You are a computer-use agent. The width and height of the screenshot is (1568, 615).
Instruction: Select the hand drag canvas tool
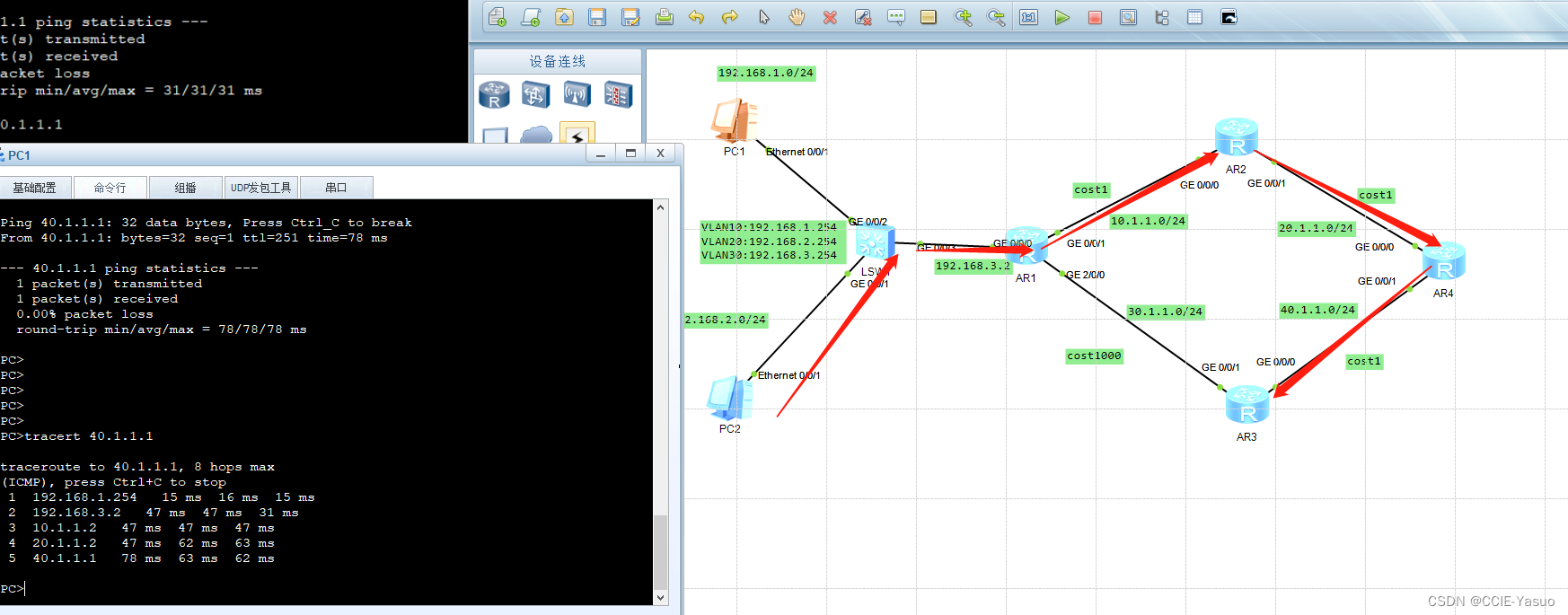tap(797, 17)
